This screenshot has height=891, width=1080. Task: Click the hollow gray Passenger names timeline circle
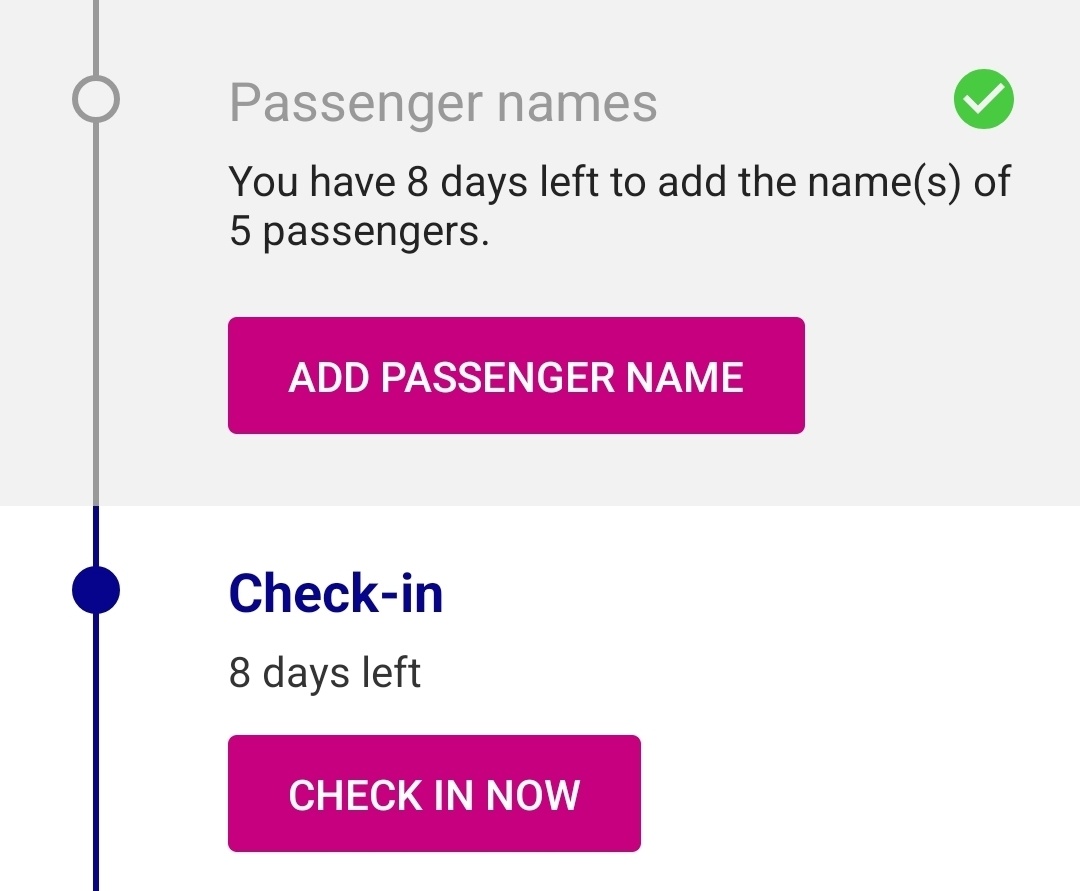click(x=96, y=100)
